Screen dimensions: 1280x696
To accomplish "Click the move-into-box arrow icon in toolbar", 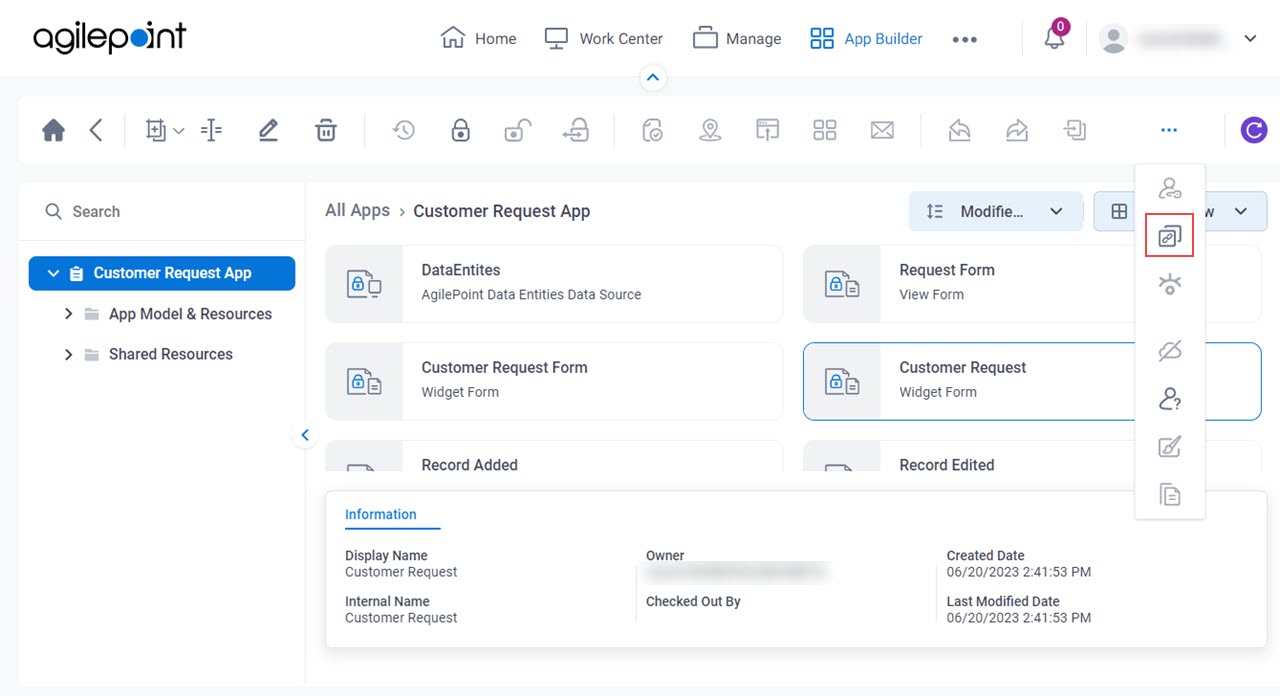I will point(1075,130).
